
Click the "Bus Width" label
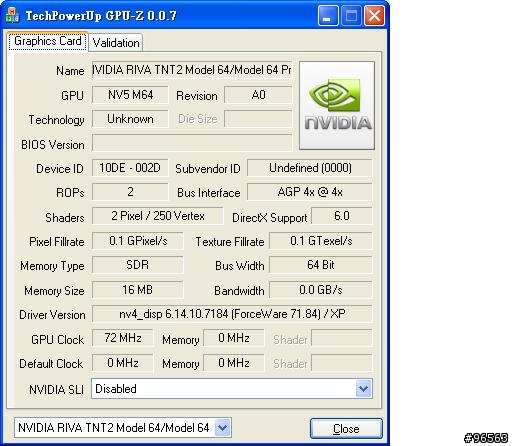click(240, 266)
